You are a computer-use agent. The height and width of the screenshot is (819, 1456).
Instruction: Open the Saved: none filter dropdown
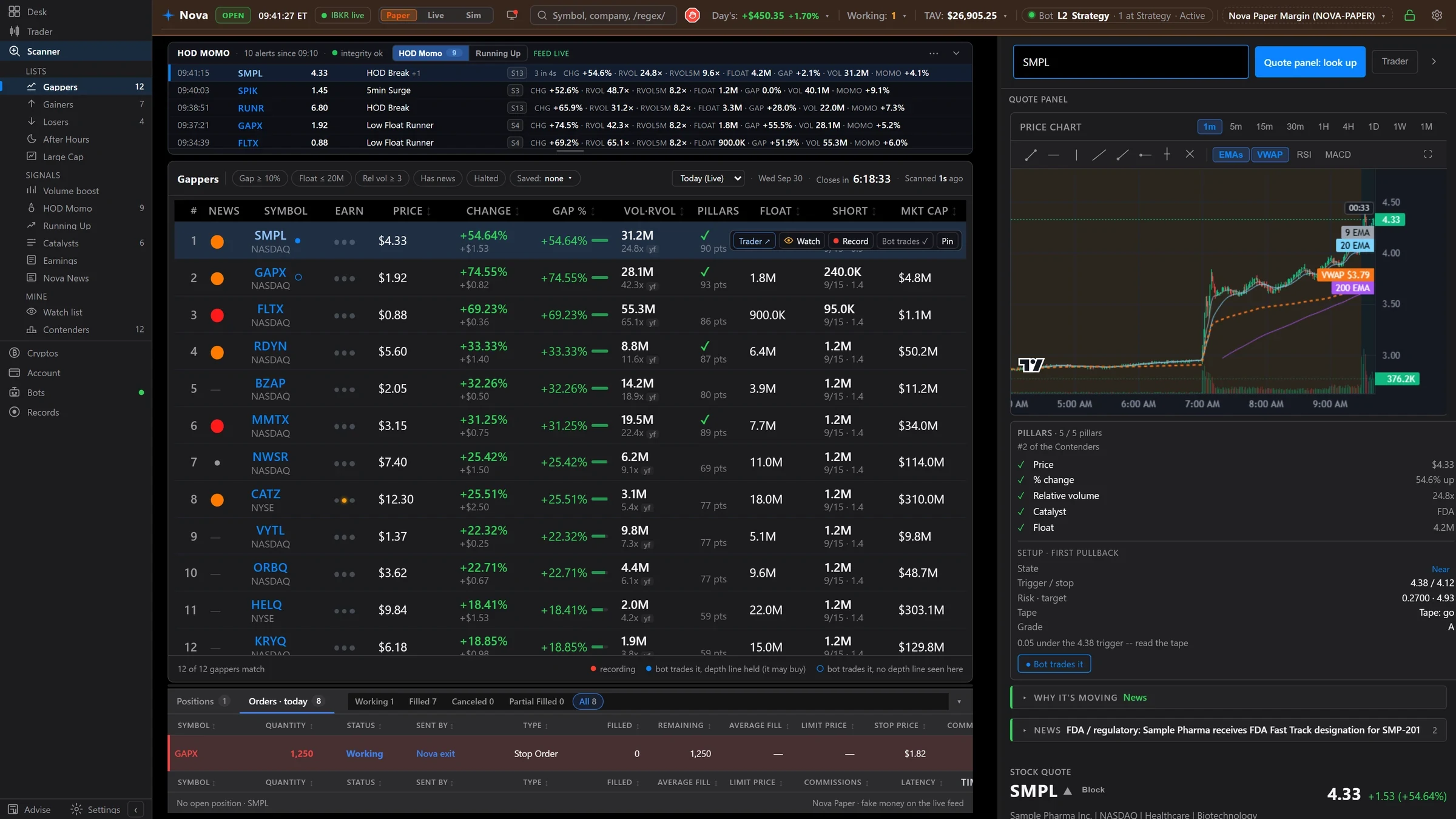click(545, 178)
